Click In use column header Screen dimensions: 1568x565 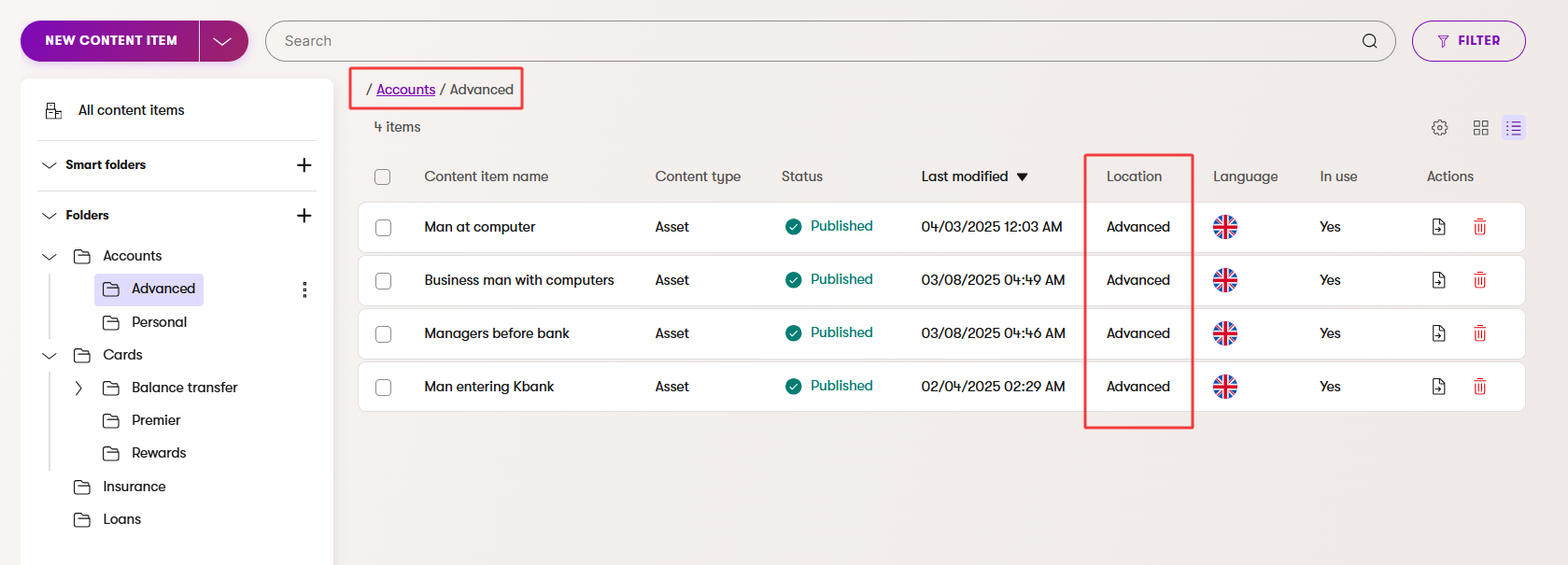pos(1338,177)
